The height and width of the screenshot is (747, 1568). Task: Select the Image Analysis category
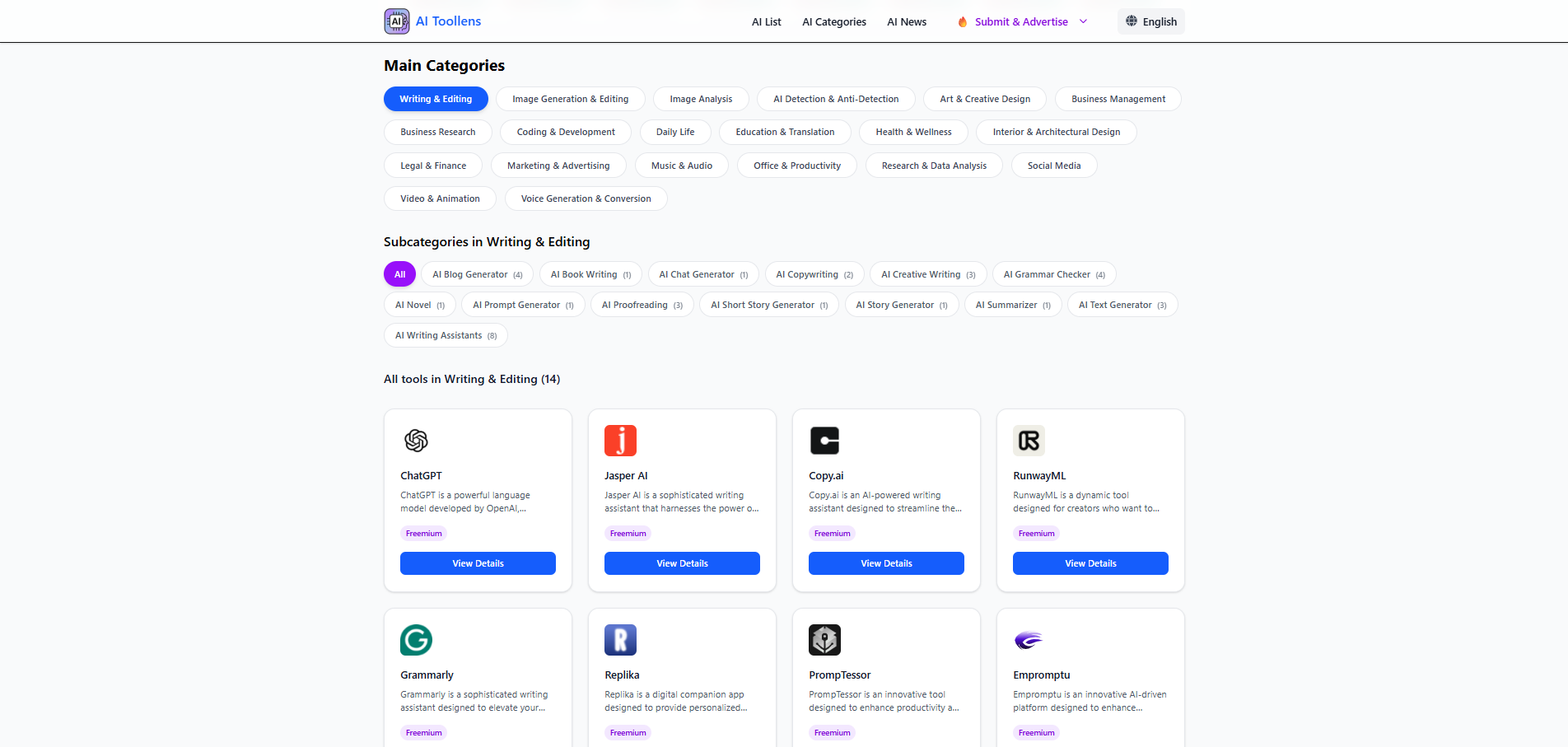(x=701, y=99)
